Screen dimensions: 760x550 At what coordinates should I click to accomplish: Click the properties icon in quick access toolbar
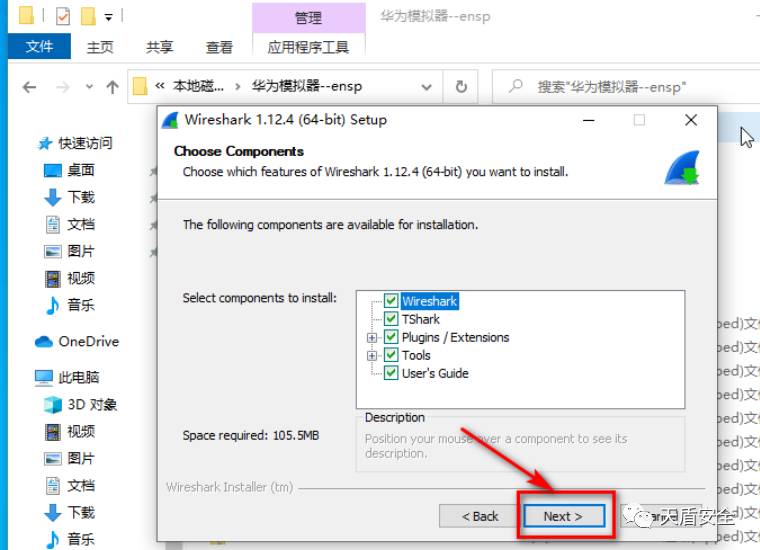pos(63,16)
